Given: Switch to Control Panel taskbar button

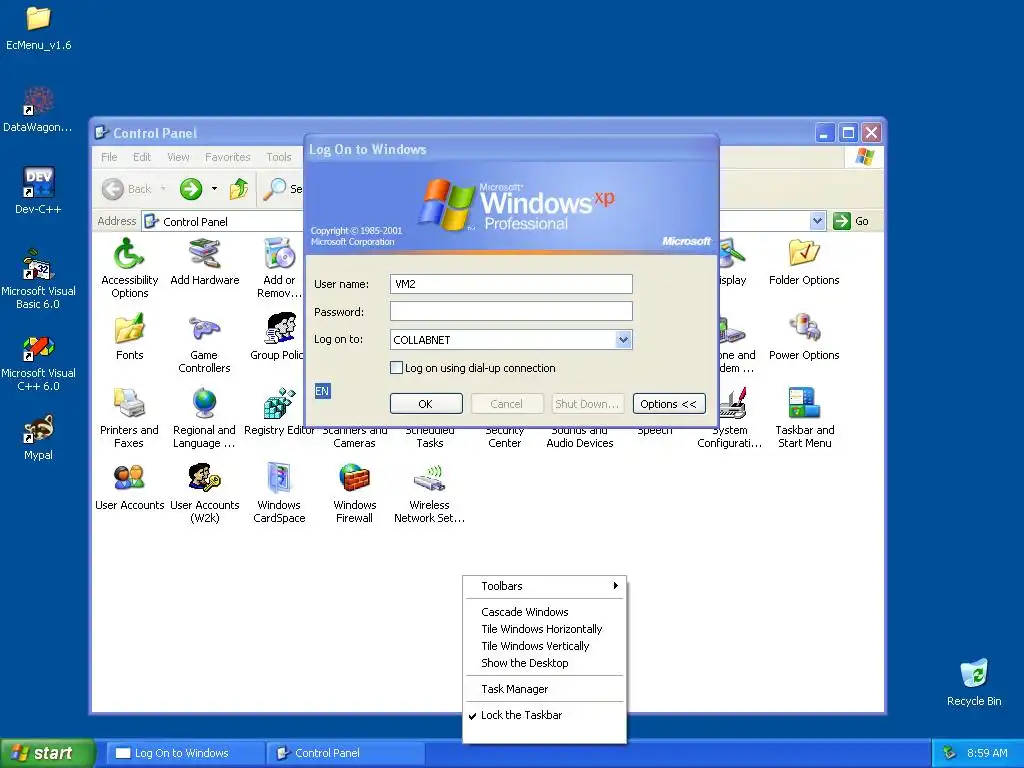Looking at the screenshot, I should (346, 753).
